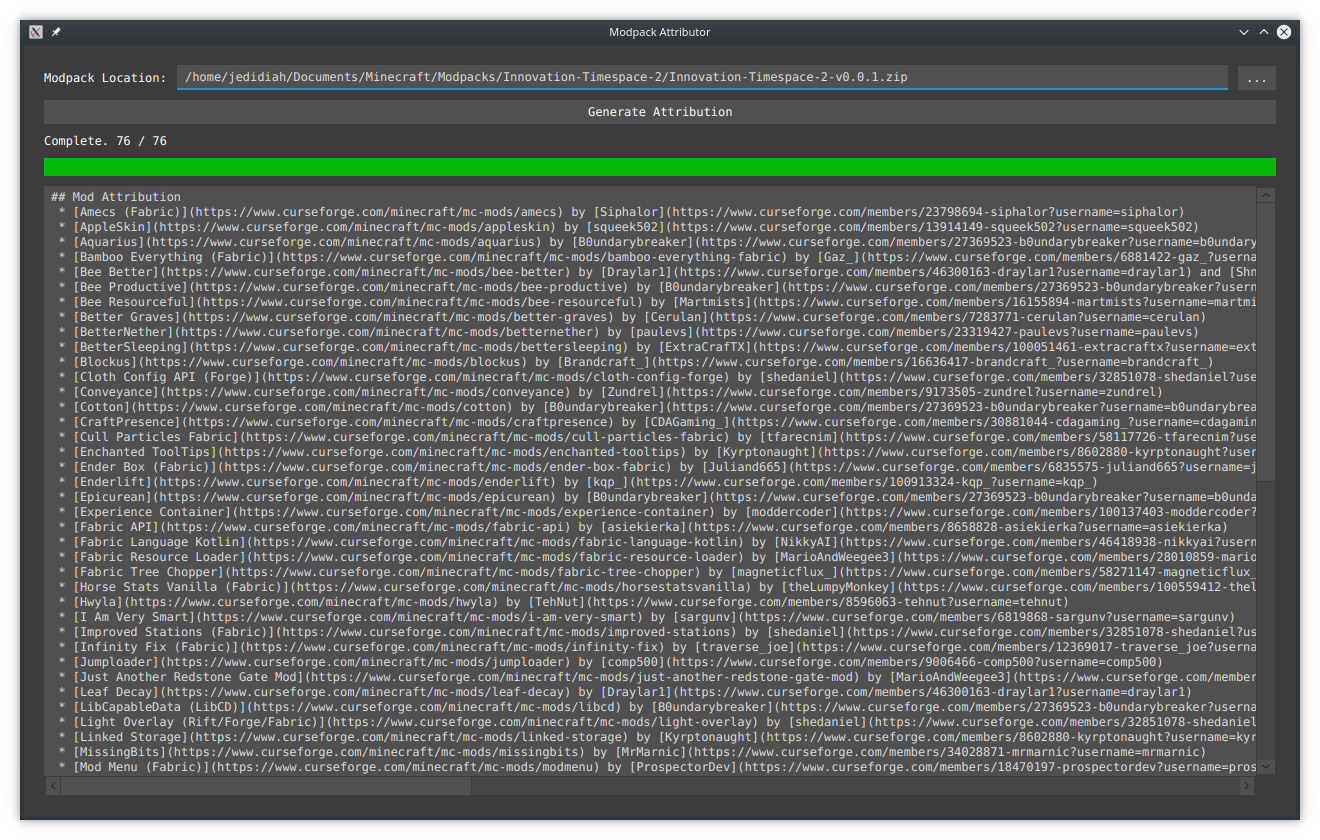Image resolution: width=1320 pixels, height=840 pixels.
Task: Click the '[Improved Stations (Fabric)]' line
Action: tap(657, 632)
